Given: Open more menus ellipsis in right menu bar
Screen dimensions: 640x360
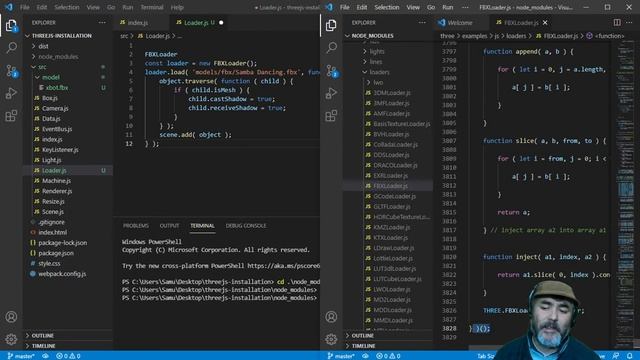Looking at the screenshot, I should click(465, 7).
